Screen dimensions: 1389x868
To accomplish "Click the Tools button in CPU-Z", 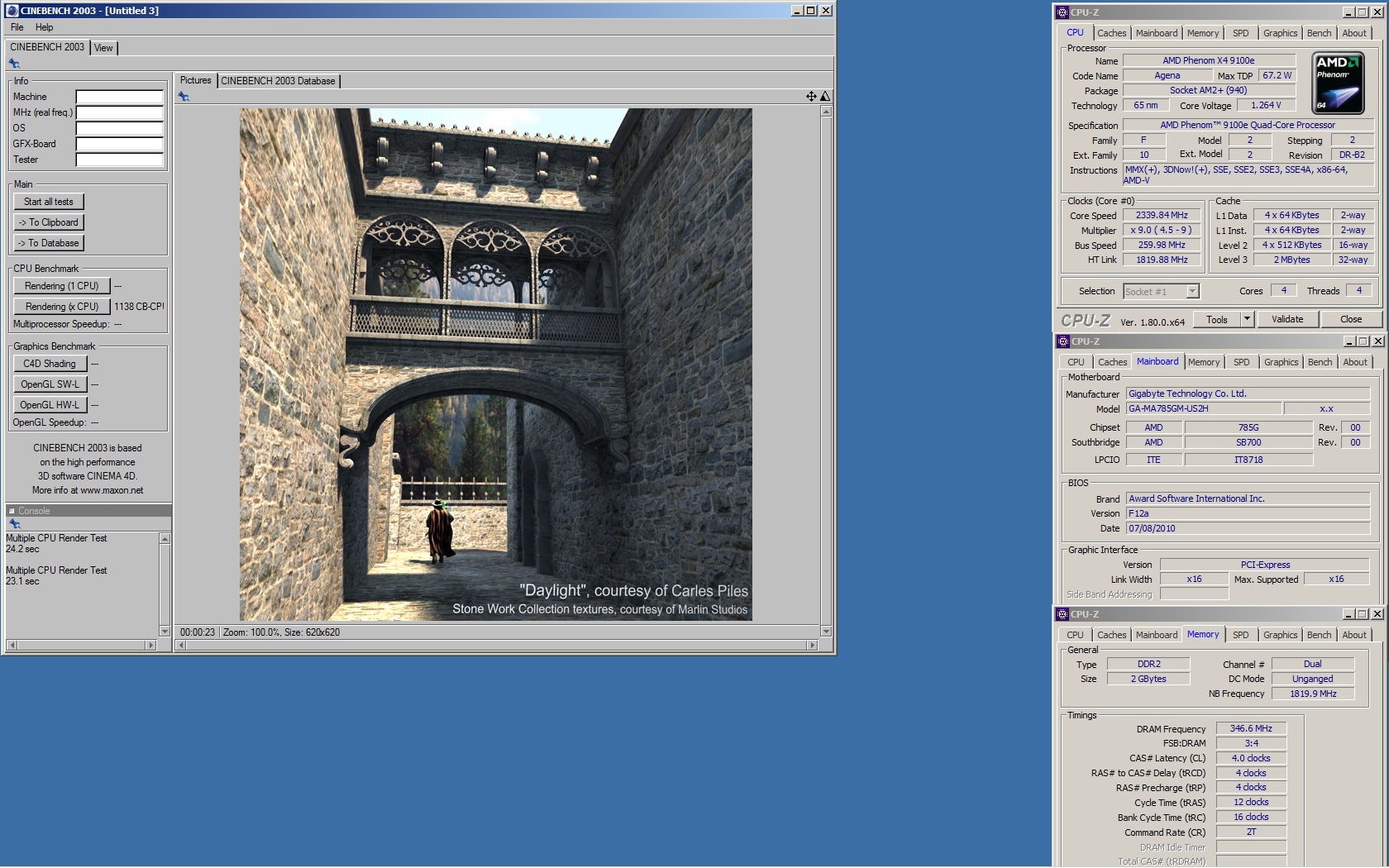I will (1217, 319).
